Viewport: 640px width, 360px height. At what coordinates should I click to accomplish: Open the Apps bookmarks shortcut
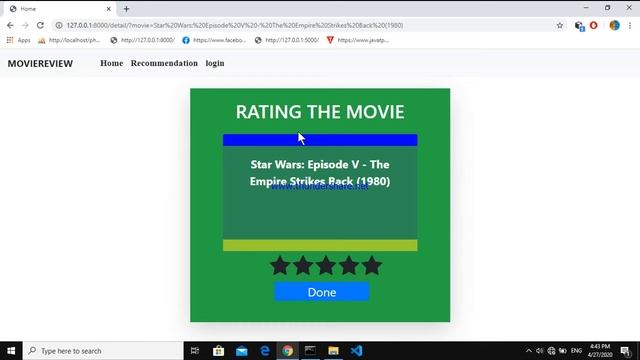tap(18, 40)
